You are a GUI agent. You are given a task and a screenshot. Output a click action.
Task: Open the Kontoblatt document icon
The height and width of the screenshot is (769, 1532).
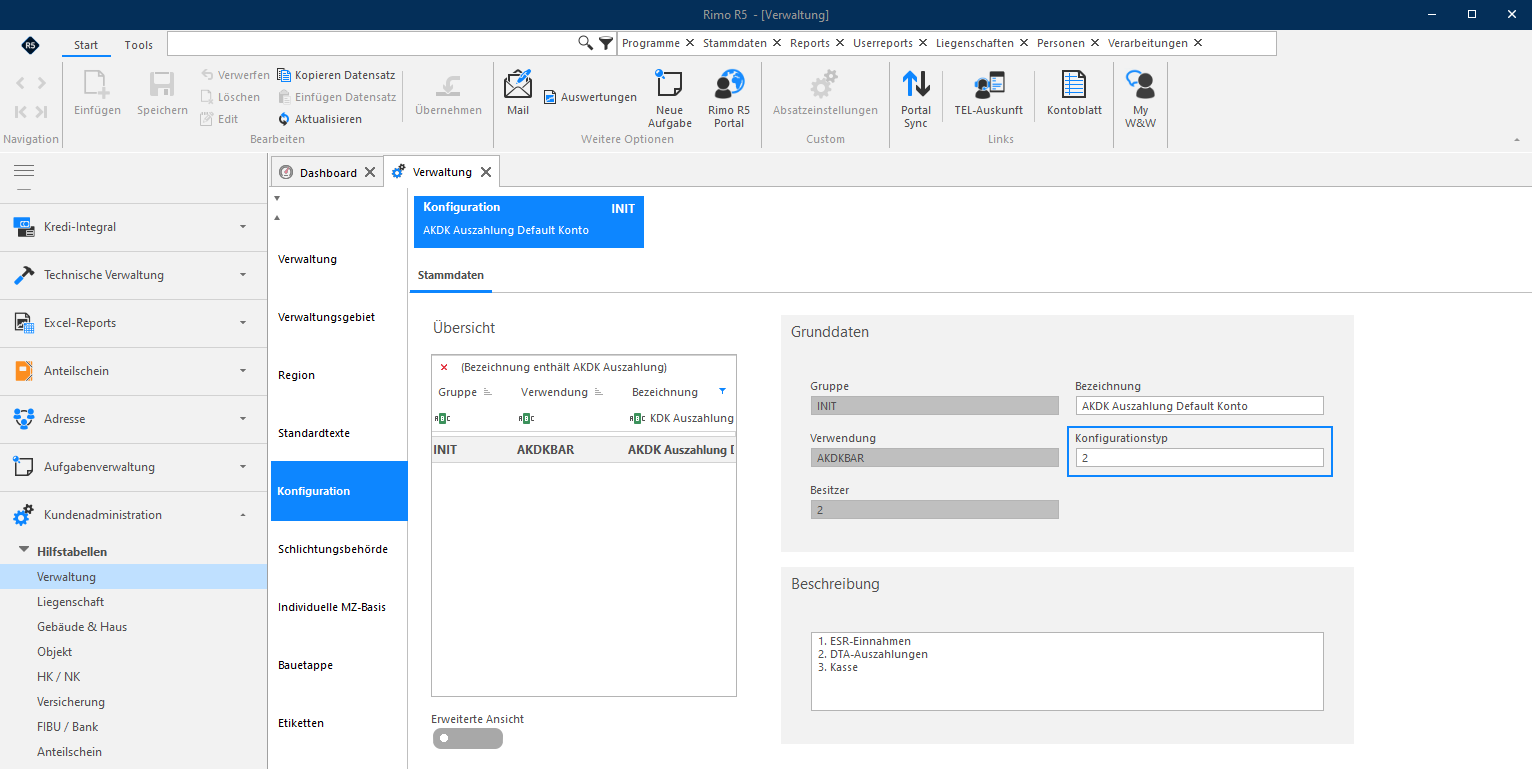click(1074, 84)
